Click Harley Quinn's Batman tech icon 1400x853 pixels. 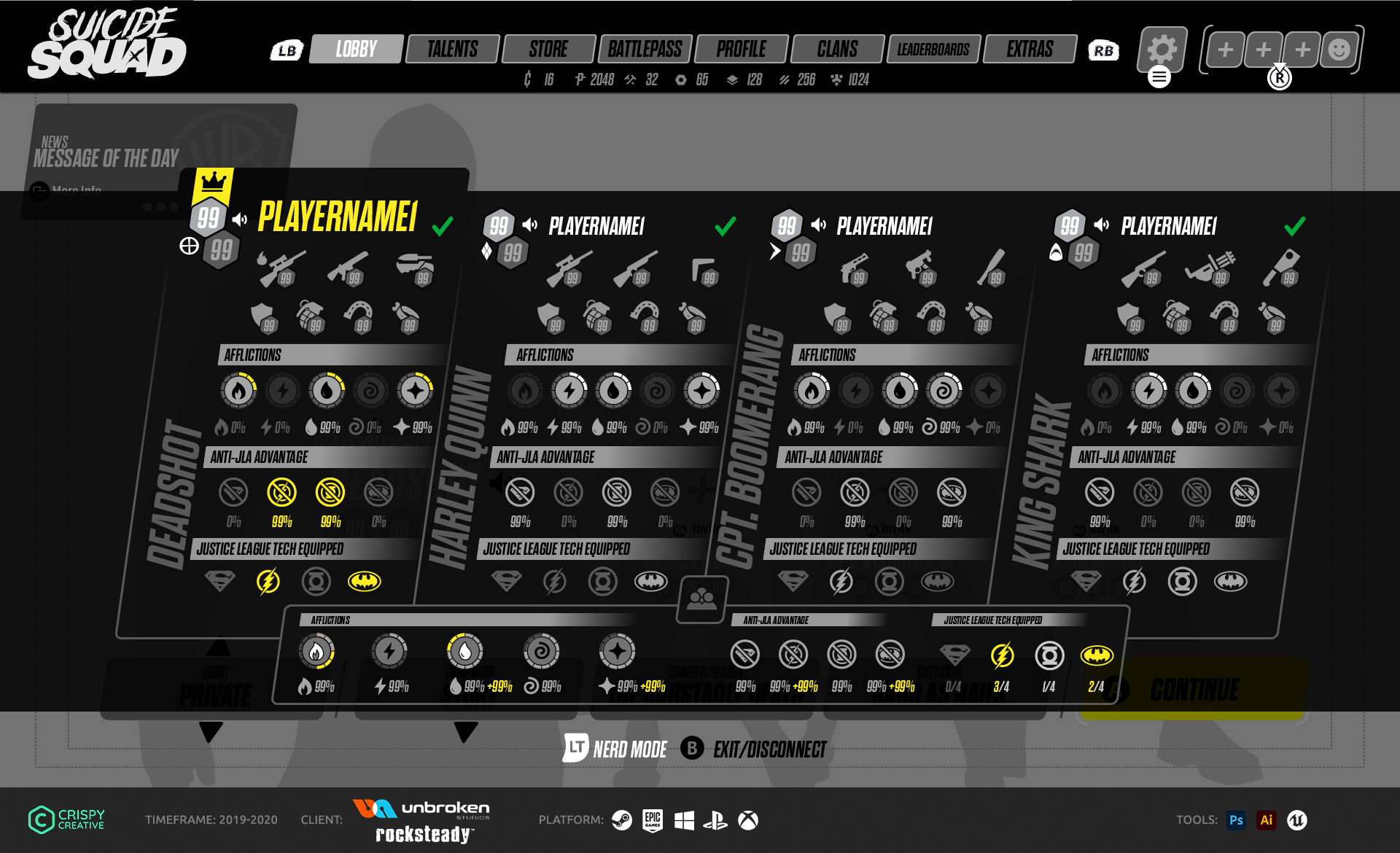(650, 581)
